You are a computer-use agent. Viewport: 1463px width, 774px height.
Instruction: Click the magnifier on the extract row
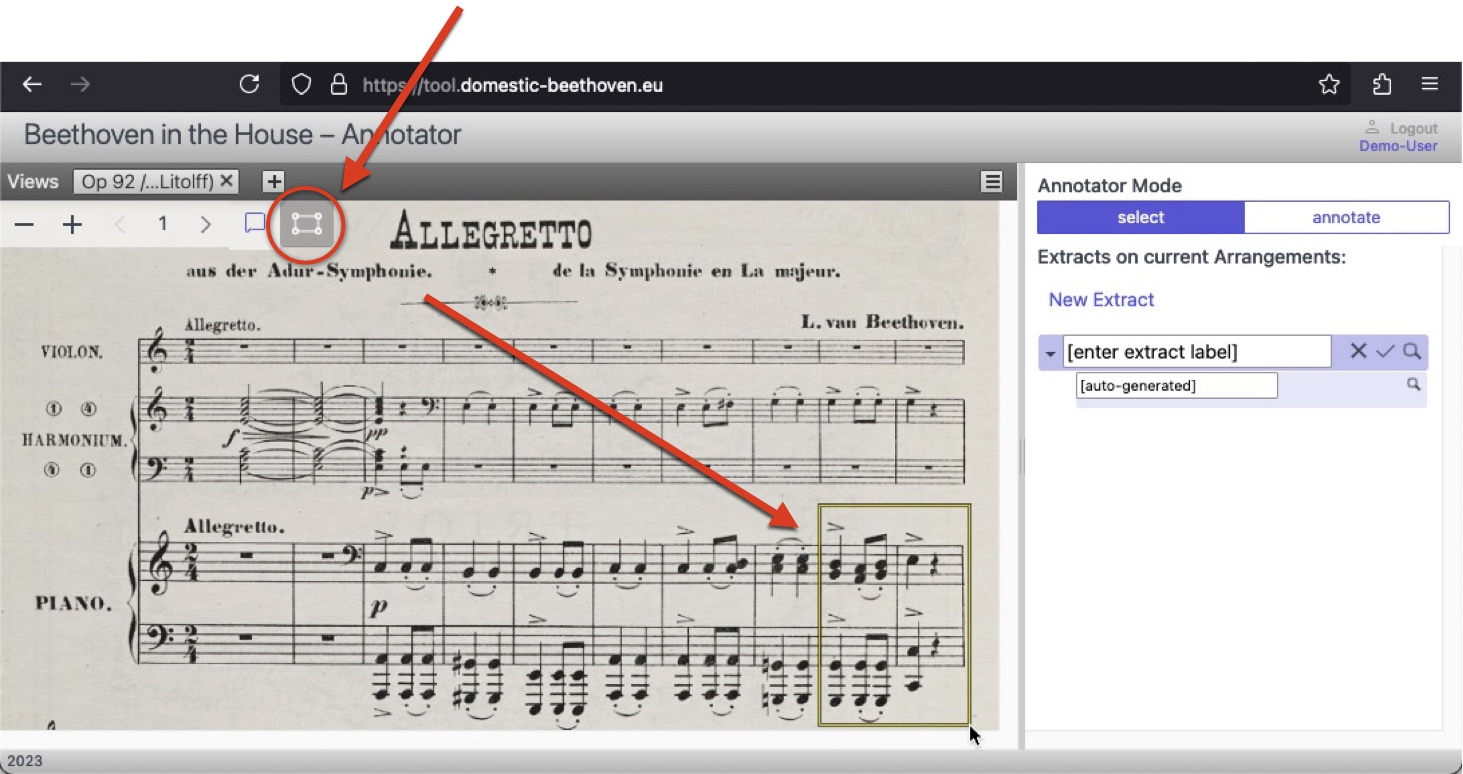(1411, 351)
